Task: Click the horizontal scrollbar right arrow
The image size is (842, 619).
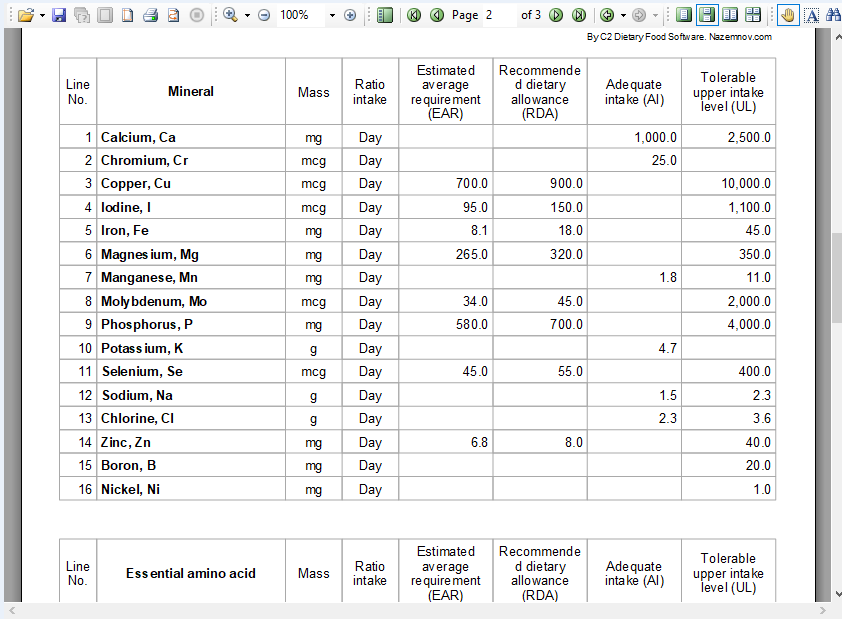Action: pos(822,610)
